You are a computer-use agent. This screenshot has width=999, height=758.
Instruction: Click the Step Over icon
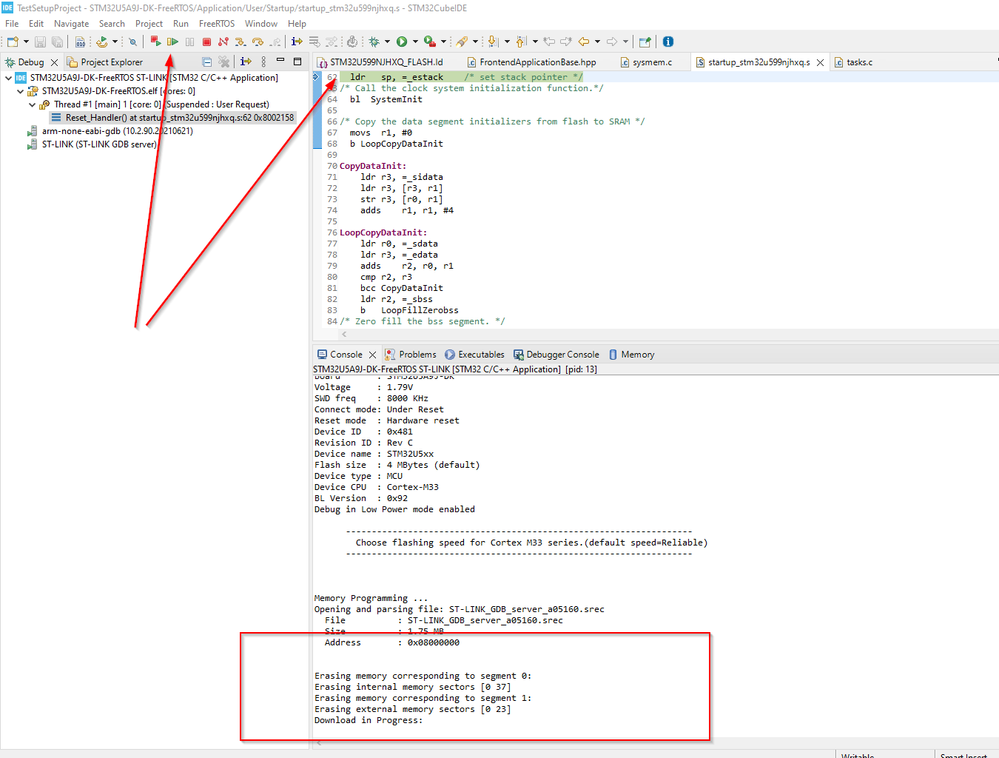257,42
